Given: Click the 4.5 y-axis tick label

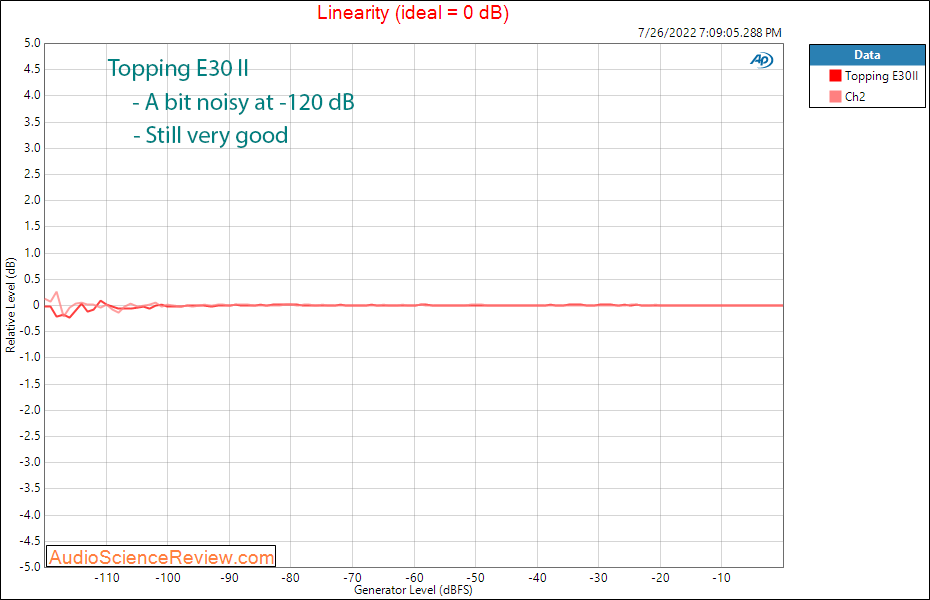Looking at the screenshot, I should point(33,69).
